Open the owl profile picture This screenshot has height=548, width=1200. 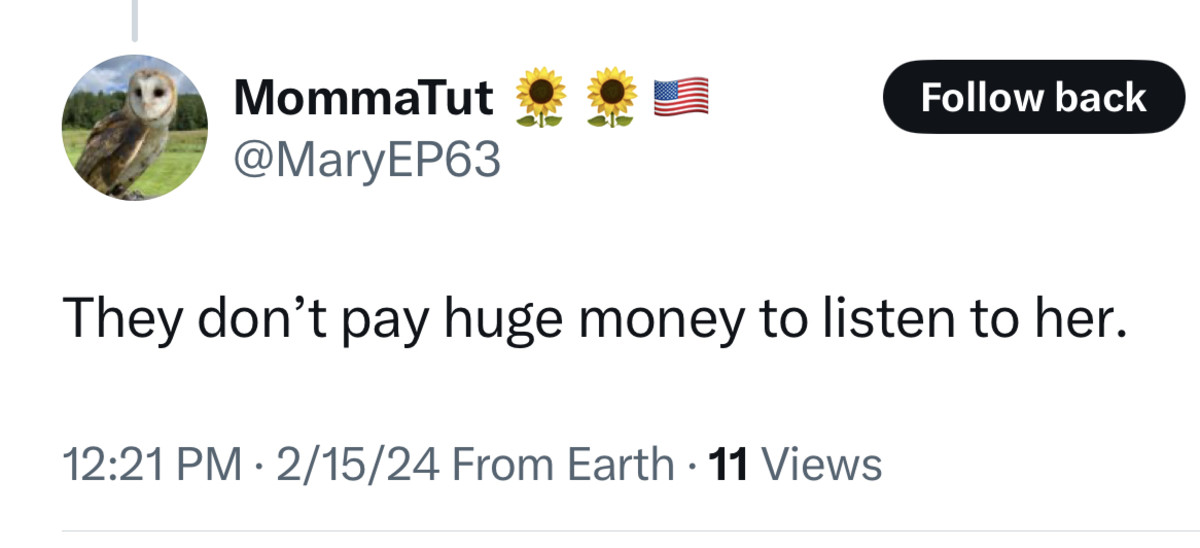pos(135,127)
